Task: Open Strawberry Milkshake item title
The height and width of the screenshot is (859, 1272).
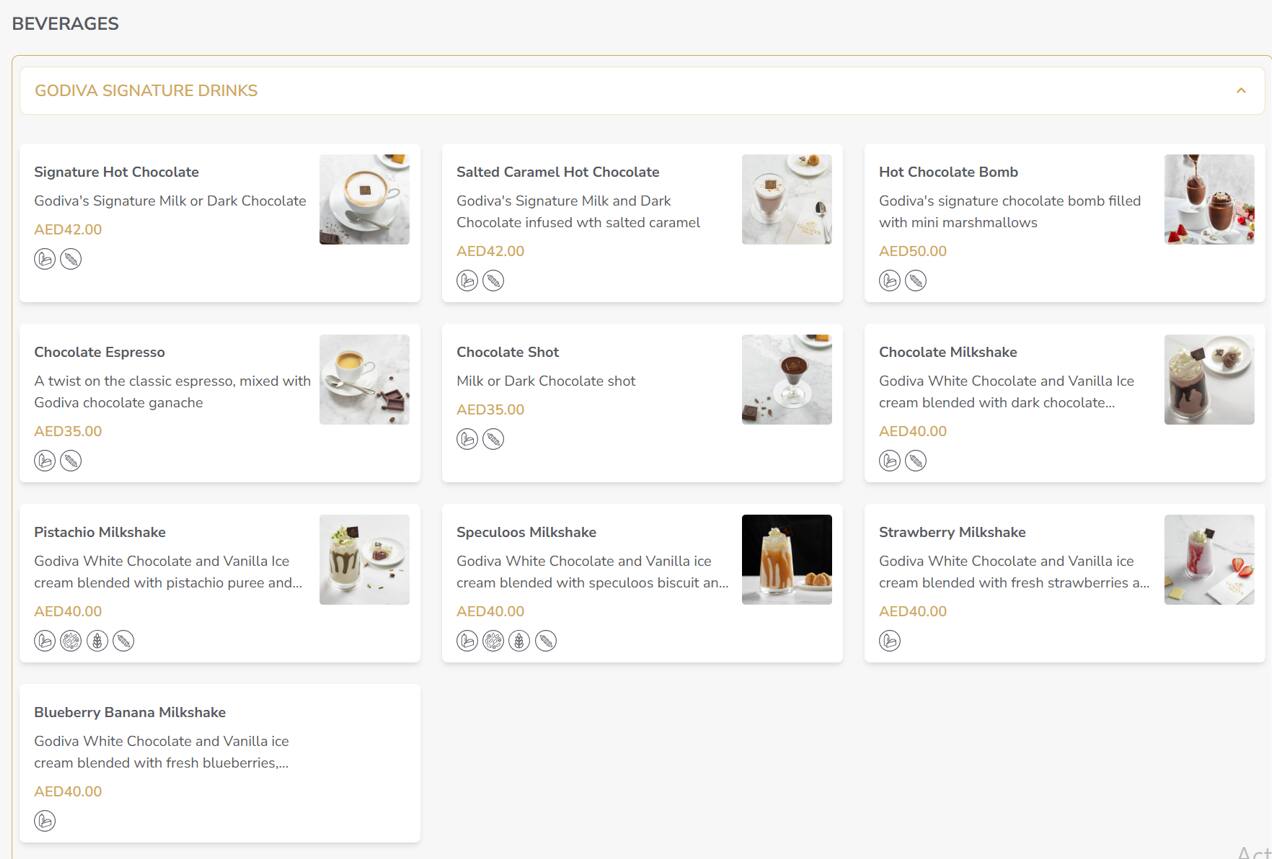Action: coord(952,532)
